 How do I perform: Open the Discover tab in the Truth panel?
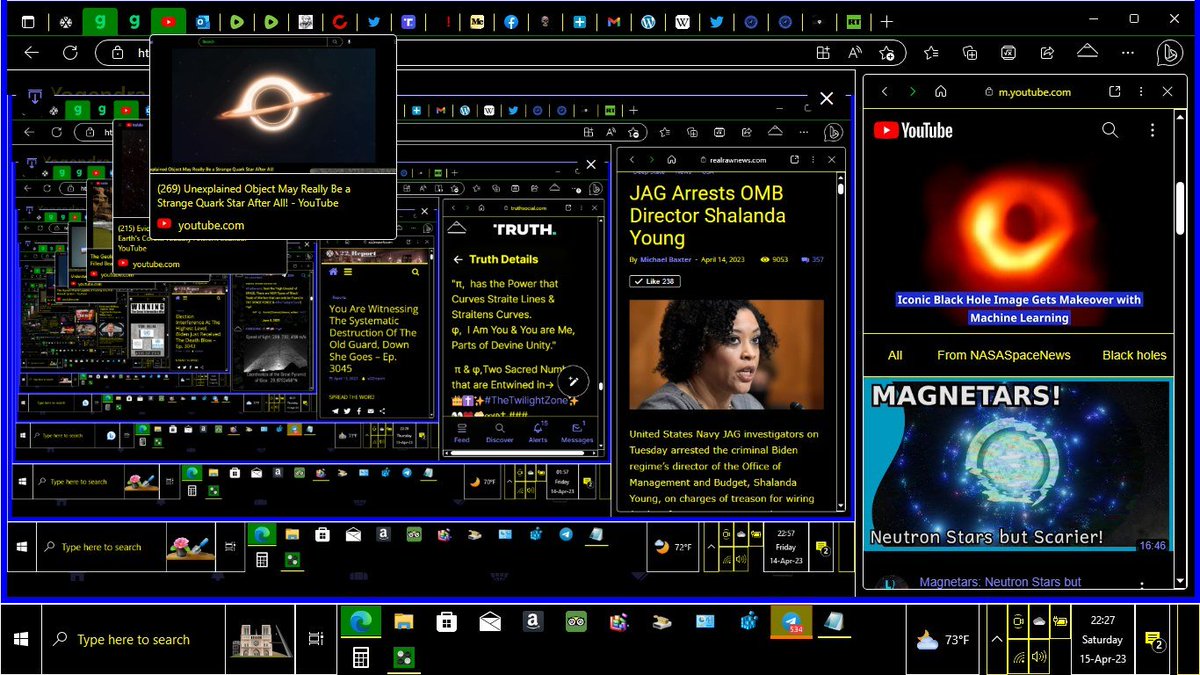point(499,432)
